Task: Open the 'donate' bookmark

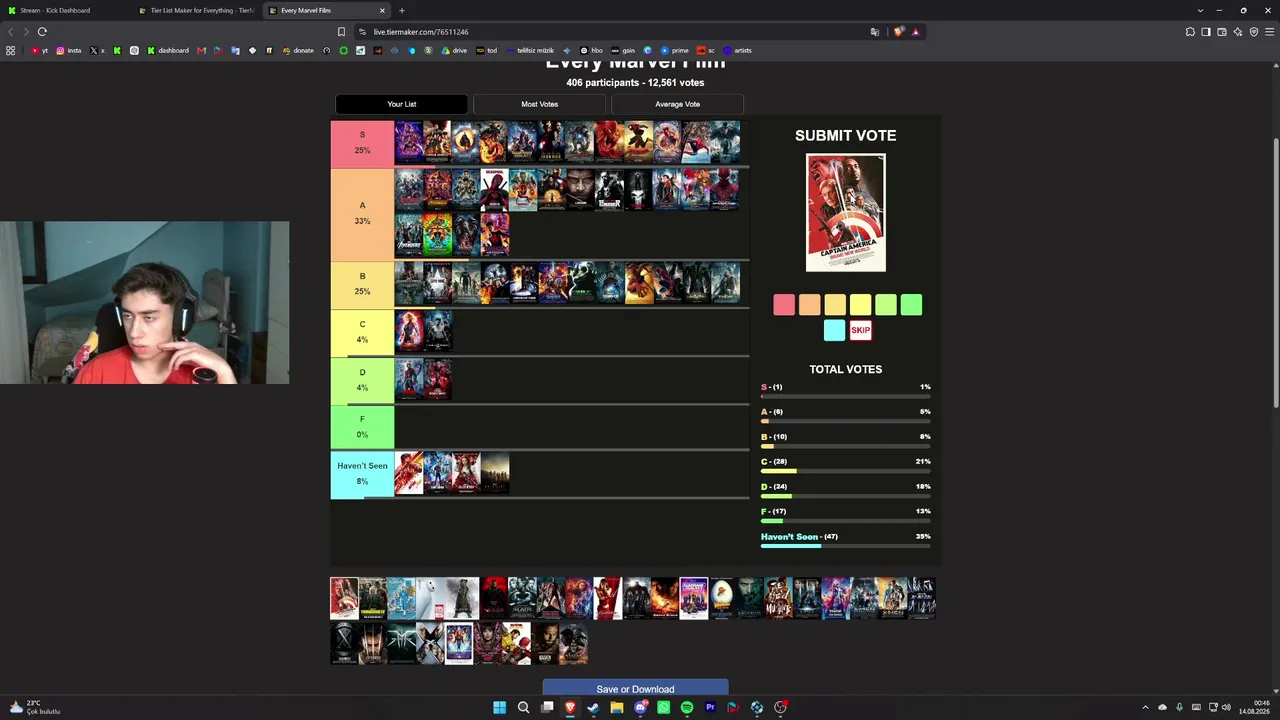Action: pos(298,50)
